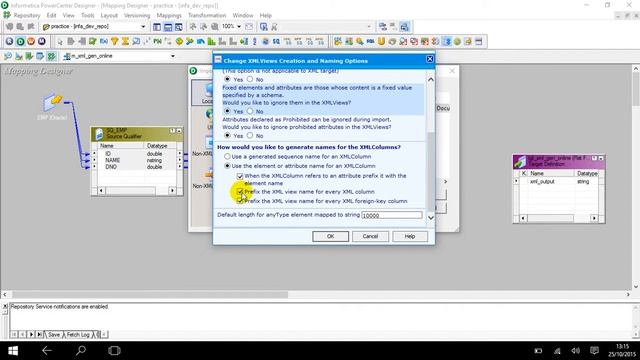This screenshot has width=640, height=360.
Task: Click the green bar-chart transformation icon
Action: pos(211,42)
